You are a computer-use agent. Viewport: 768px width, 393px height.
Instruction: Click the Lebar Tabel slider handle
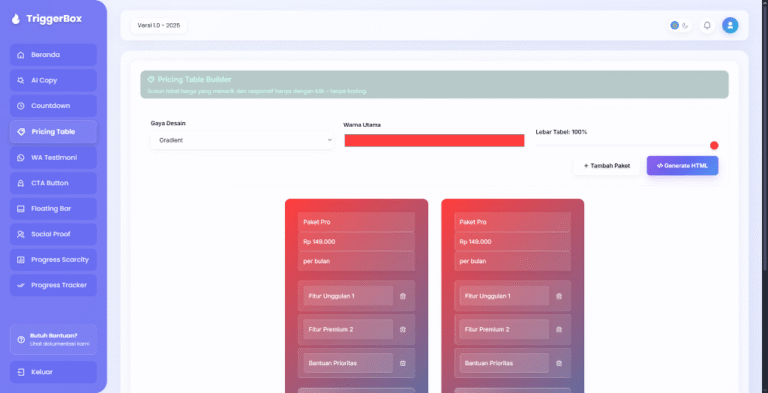coord(714,146)
